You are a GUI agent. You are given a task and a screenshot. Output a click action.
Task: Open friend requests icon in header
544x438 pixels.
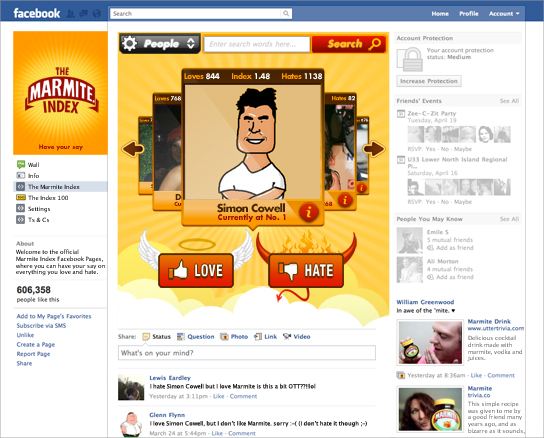coord(70,14)
